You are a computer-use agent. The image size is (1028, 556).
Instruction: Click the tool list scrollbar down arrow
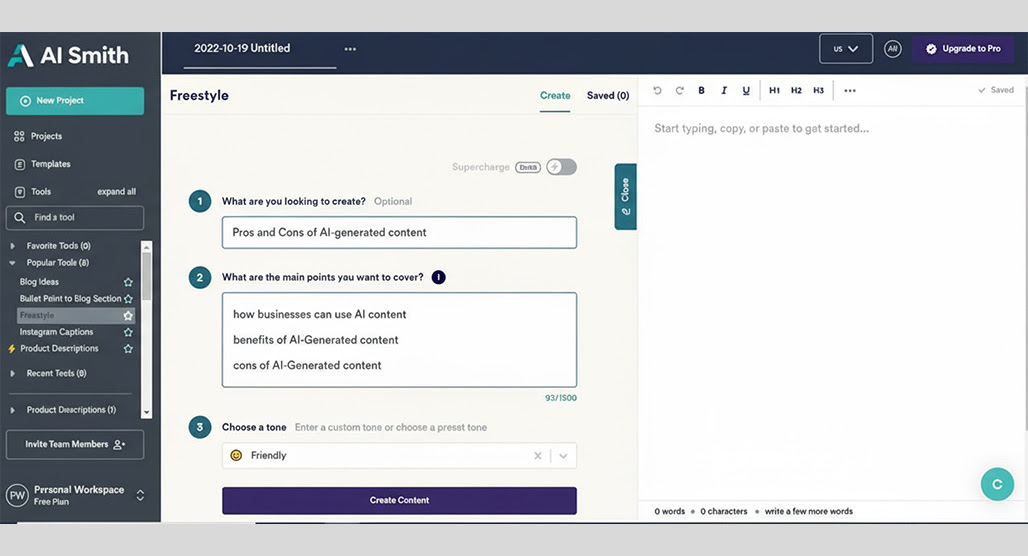tap(147, 412)
